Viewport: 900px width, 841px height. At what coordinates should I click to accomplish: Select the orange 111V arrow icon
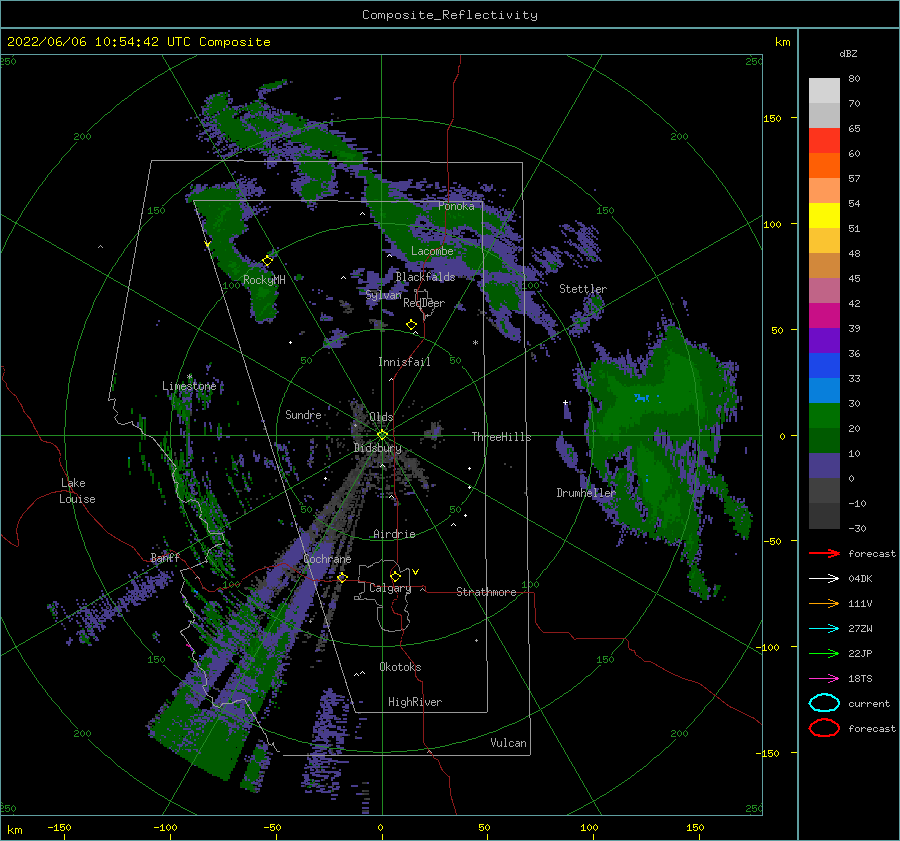pos(824,603)
